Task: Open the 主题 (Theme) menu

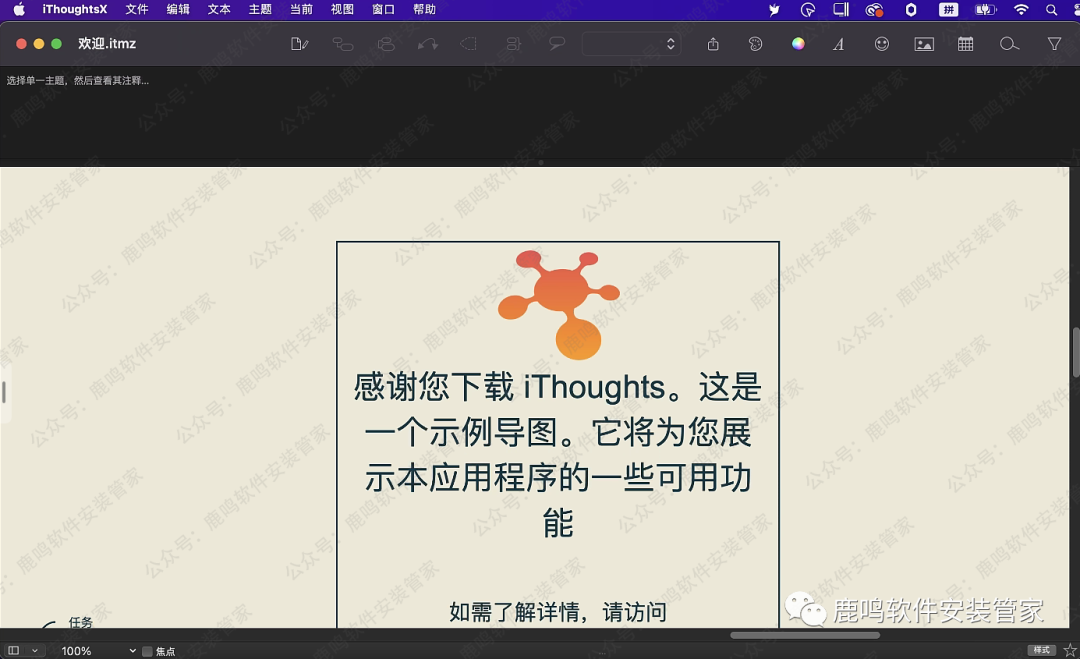Action: tap(260, 9)
